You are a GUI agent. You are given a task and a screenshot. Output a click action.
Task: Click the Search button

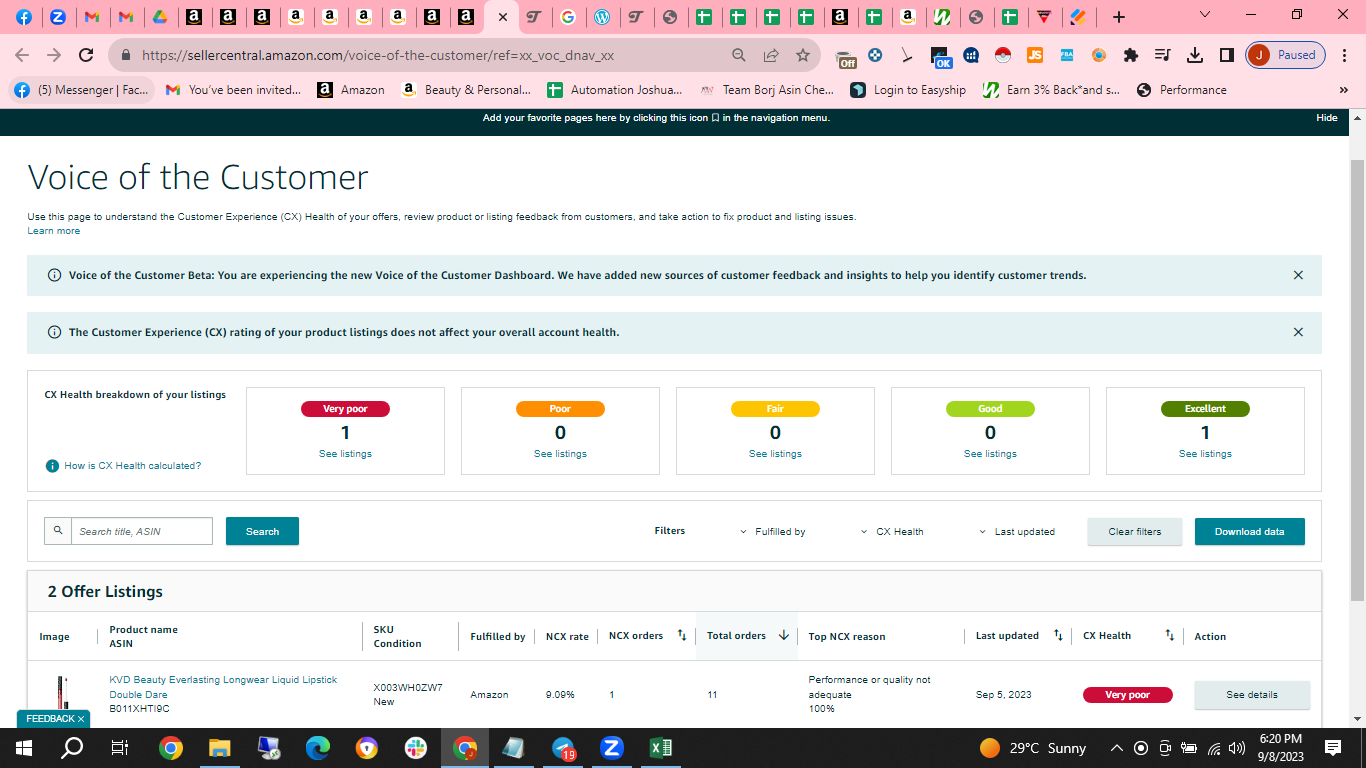pyautogui.click(x=262, y=531)
